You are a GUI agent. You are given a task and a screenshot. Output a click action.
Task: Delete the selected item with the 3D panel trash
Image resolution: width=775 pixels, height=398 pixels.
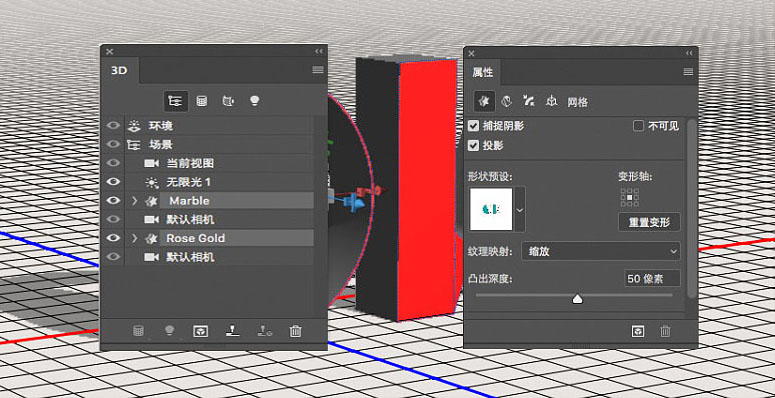click(x=296, y=331)
